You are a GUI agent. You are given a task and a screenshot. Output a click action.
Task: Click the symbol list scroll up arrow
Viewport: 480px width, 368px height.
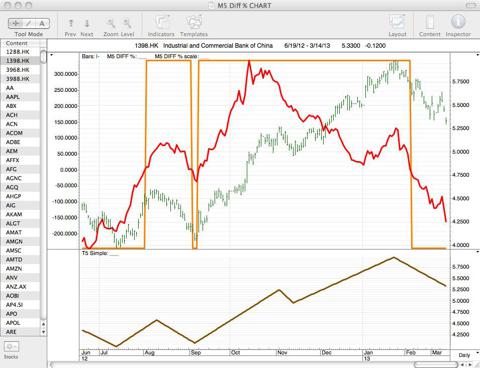coord(43,324)
